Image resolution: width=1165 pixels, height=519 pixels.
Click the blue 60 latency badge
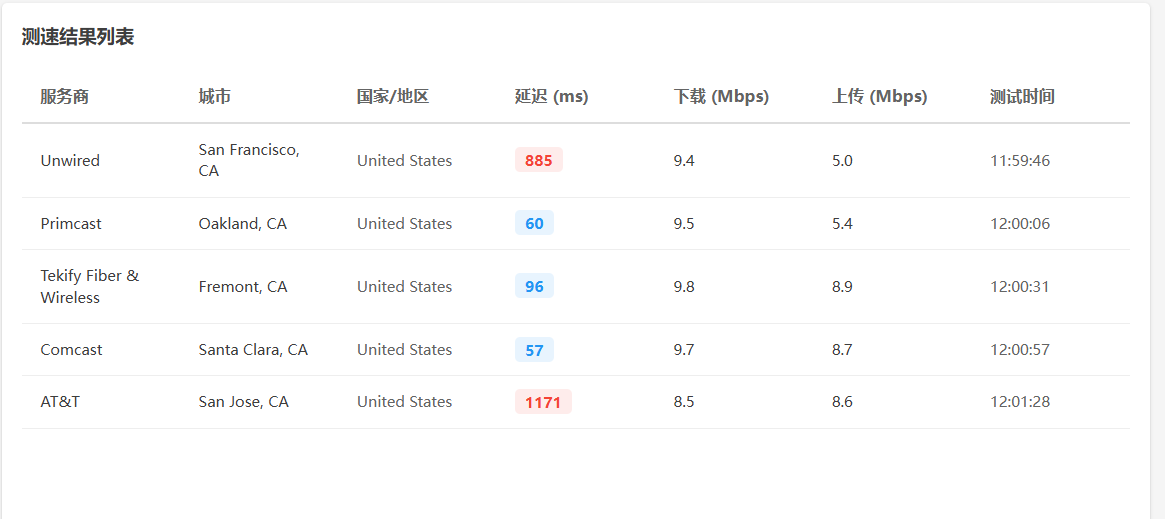click(534, 223)
